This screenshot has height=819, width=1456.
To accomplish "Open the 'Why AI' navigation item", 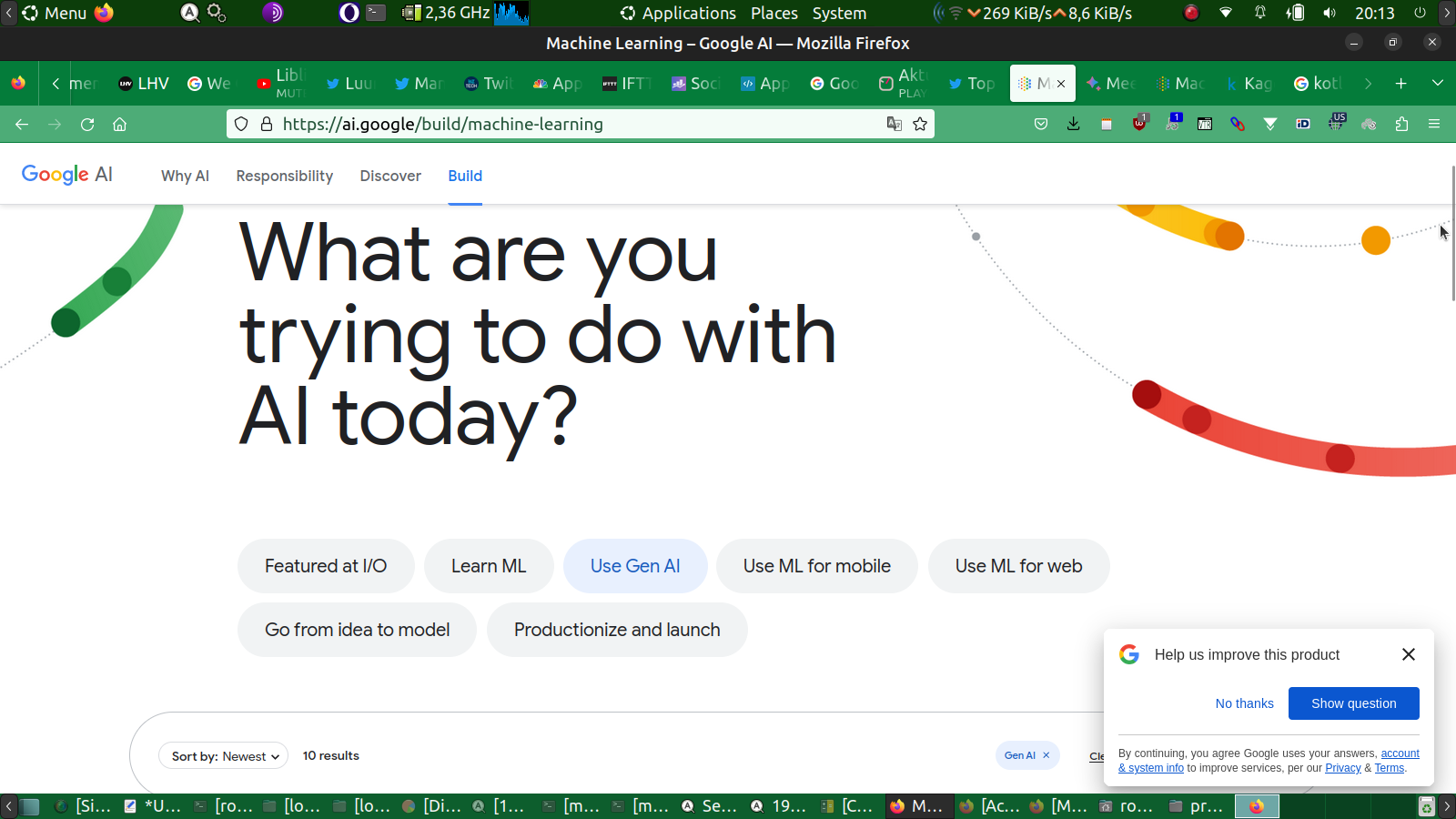I will tap(185, 176).
